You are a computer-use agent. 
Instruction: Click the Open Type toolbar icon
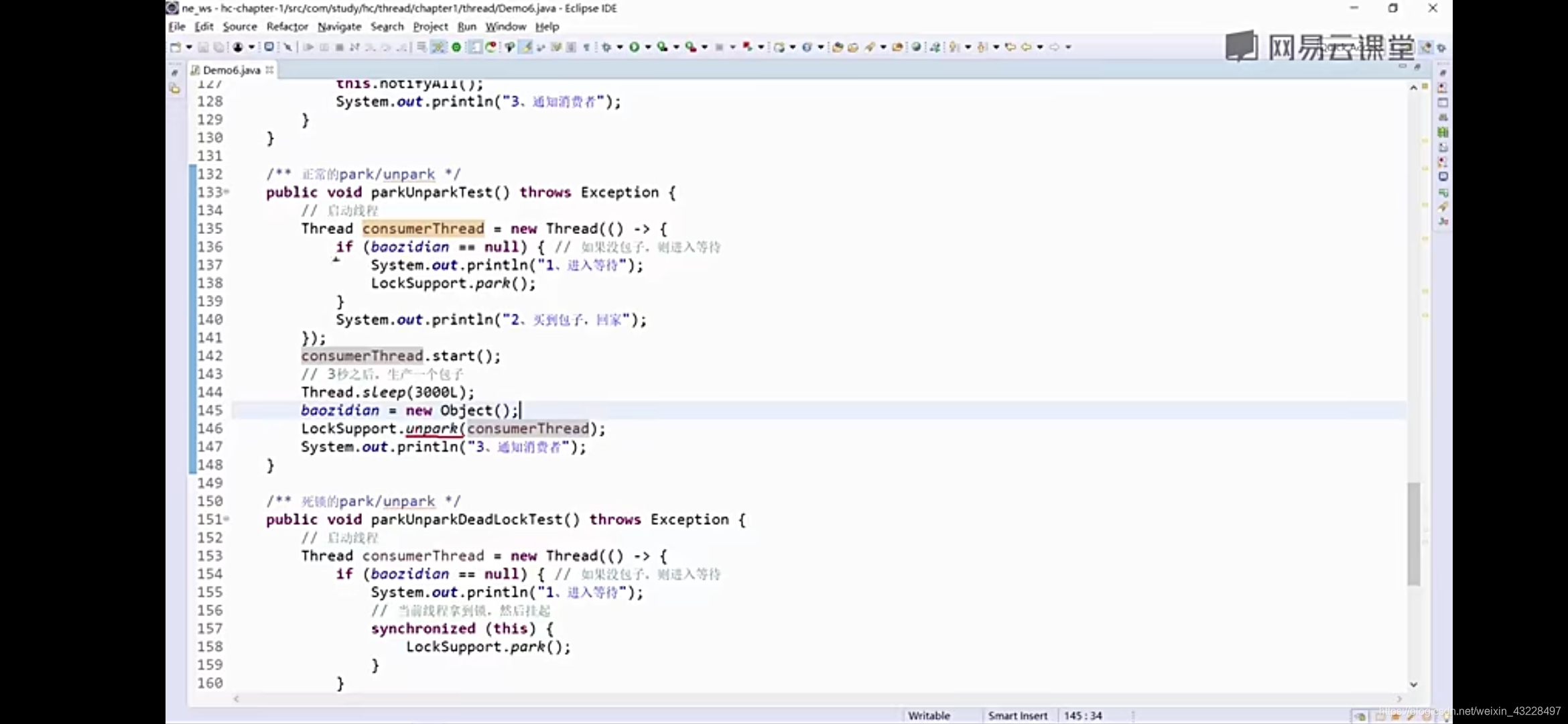point(836,47)
